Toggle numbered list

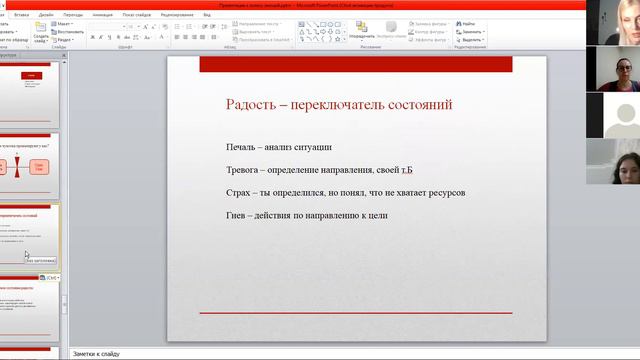[x=190, y=27]
